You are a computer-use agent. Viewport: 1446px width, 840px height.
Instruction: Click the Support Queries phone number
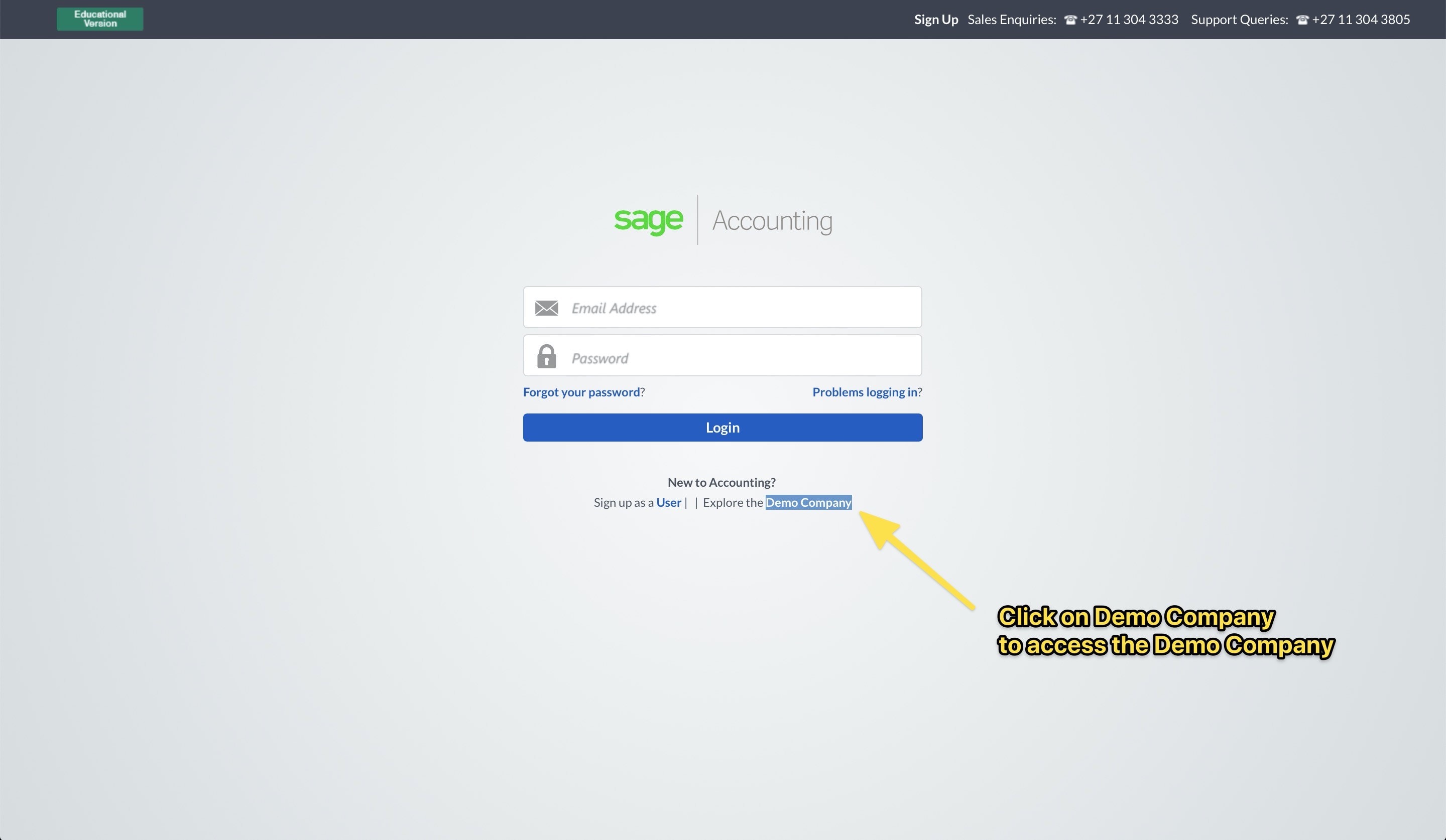coord(1361,20)
